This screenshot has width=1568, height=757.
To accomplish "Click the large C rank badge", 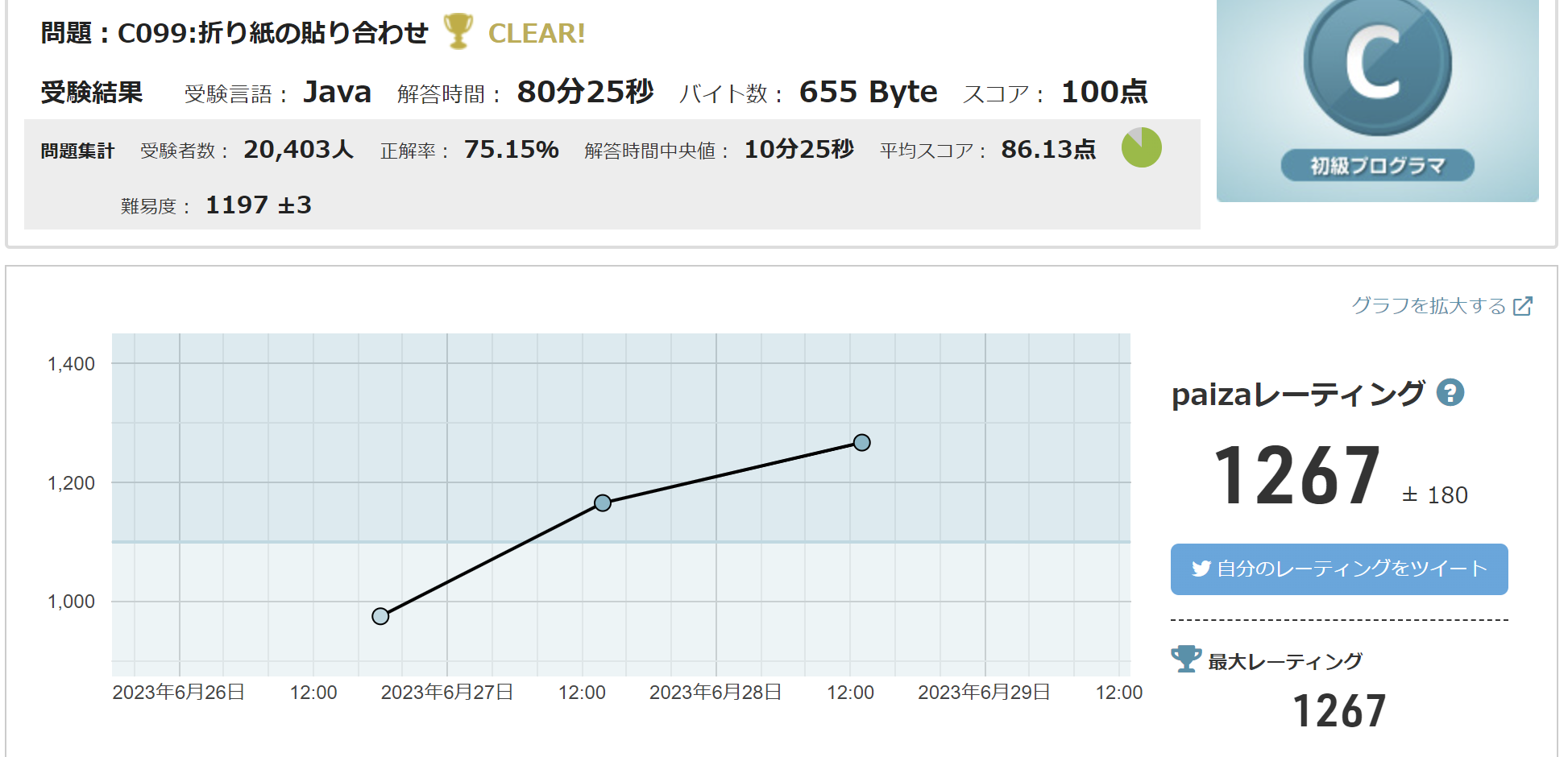I will coord(1376,65).
